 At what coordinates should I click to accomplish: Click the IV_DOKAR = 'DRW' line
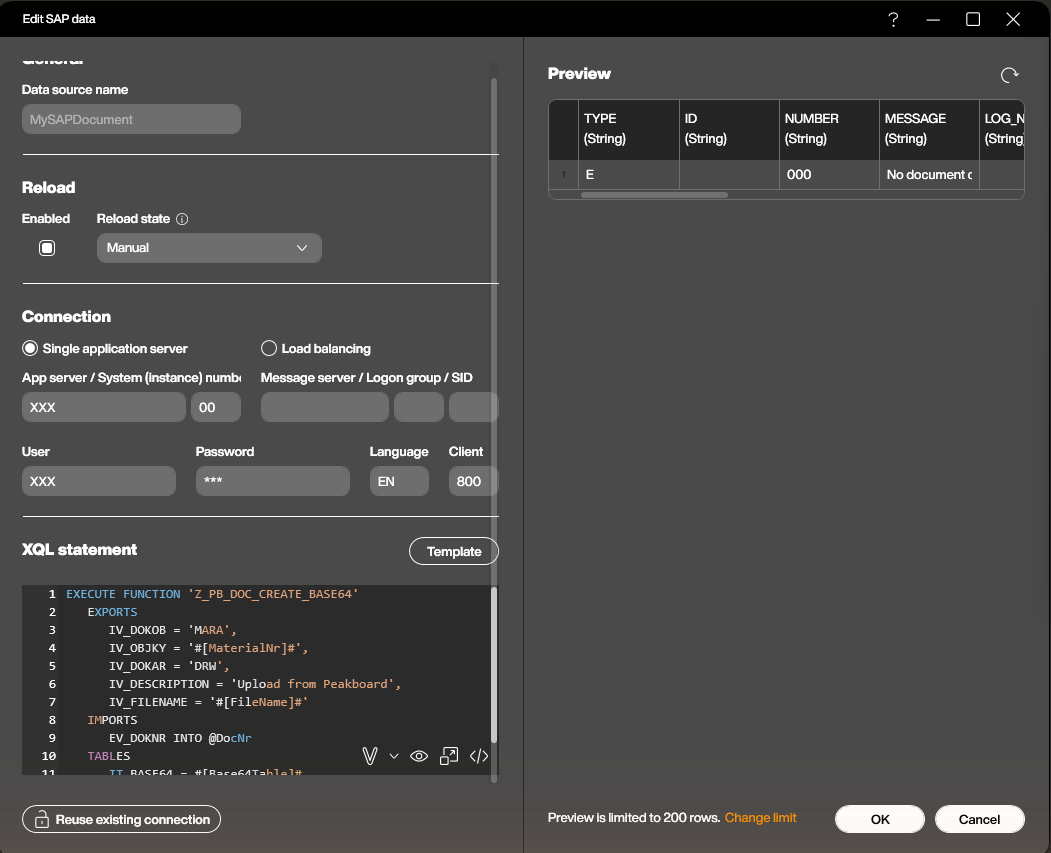[x=169, y=666]
